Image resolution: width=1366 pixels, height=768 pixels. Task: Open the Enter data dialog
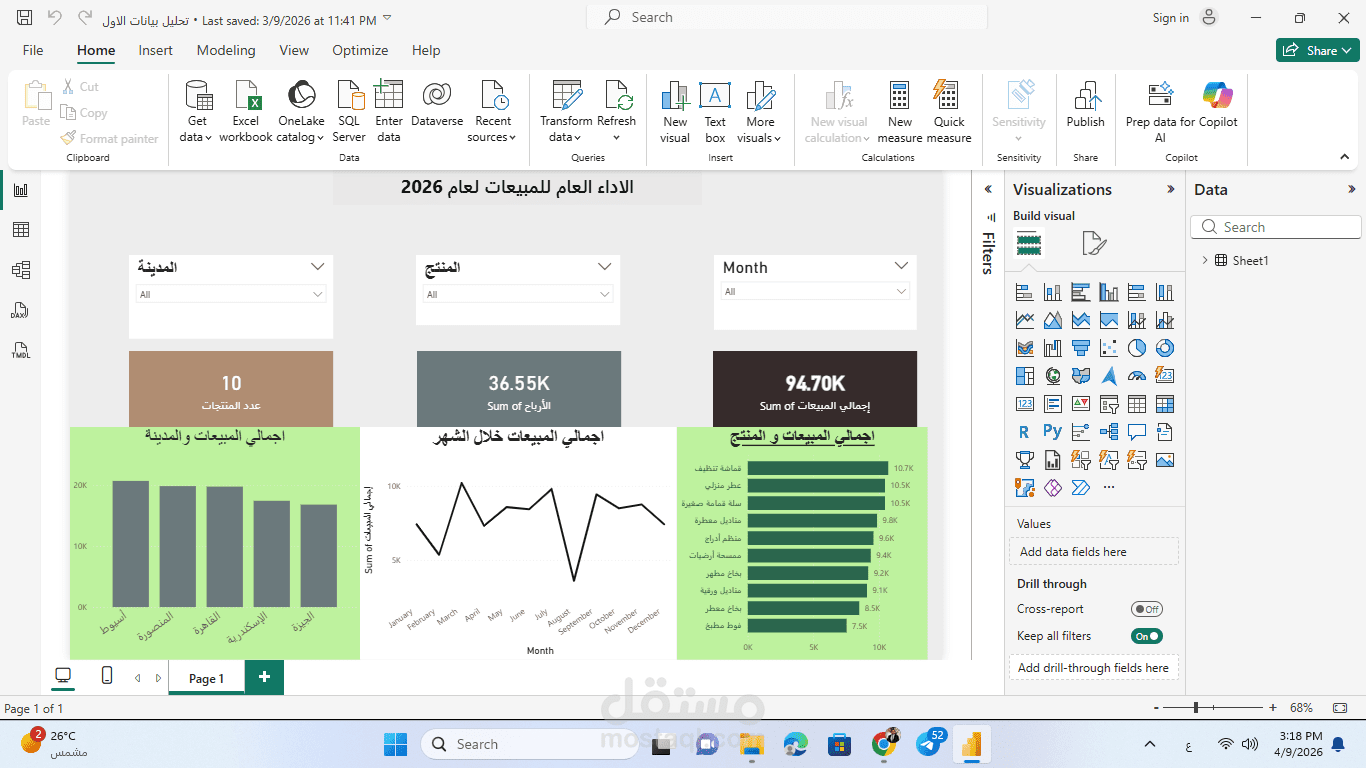pos(389,111)
